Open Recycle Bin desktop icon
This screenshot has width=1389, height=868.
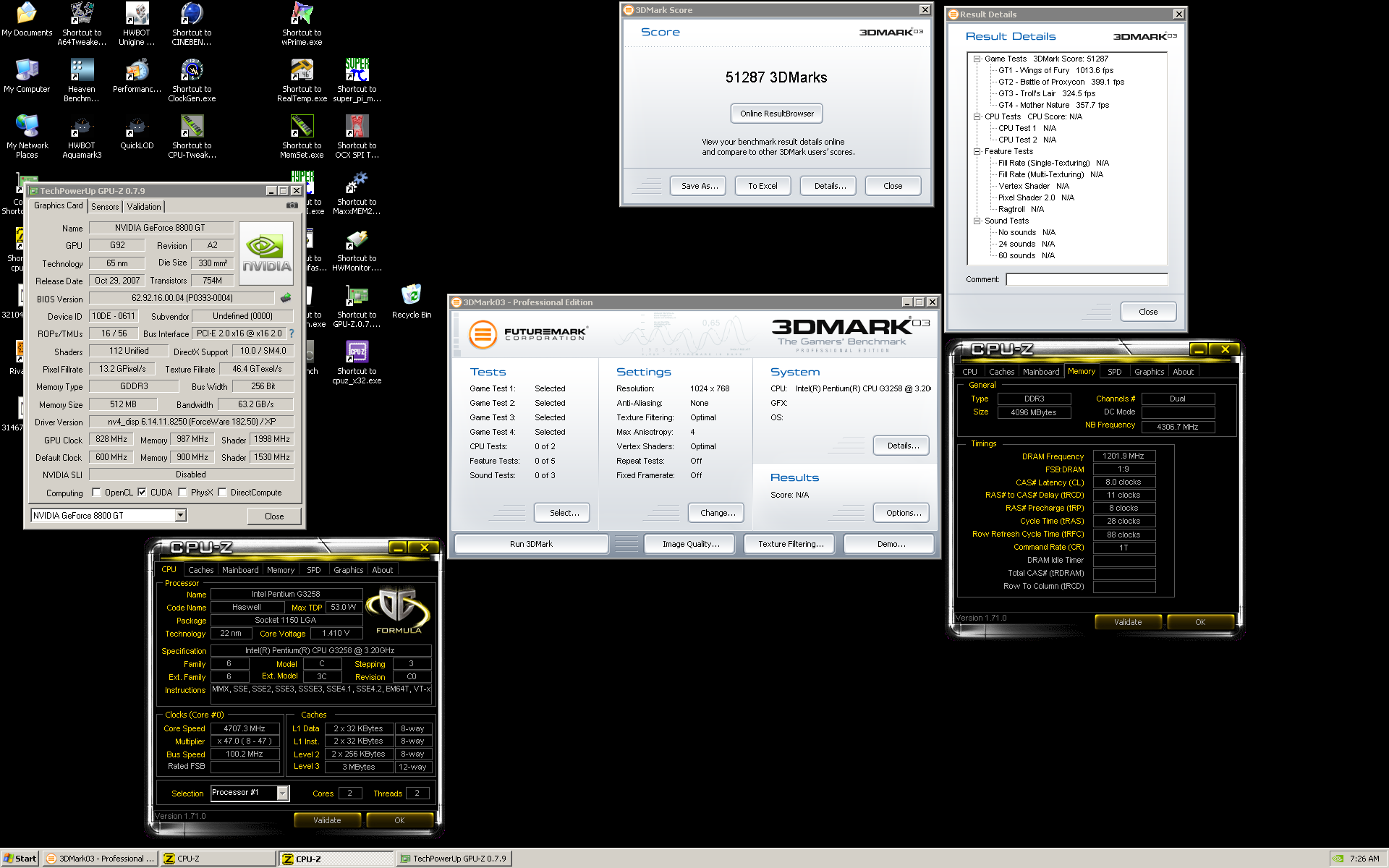pos(412,302)
